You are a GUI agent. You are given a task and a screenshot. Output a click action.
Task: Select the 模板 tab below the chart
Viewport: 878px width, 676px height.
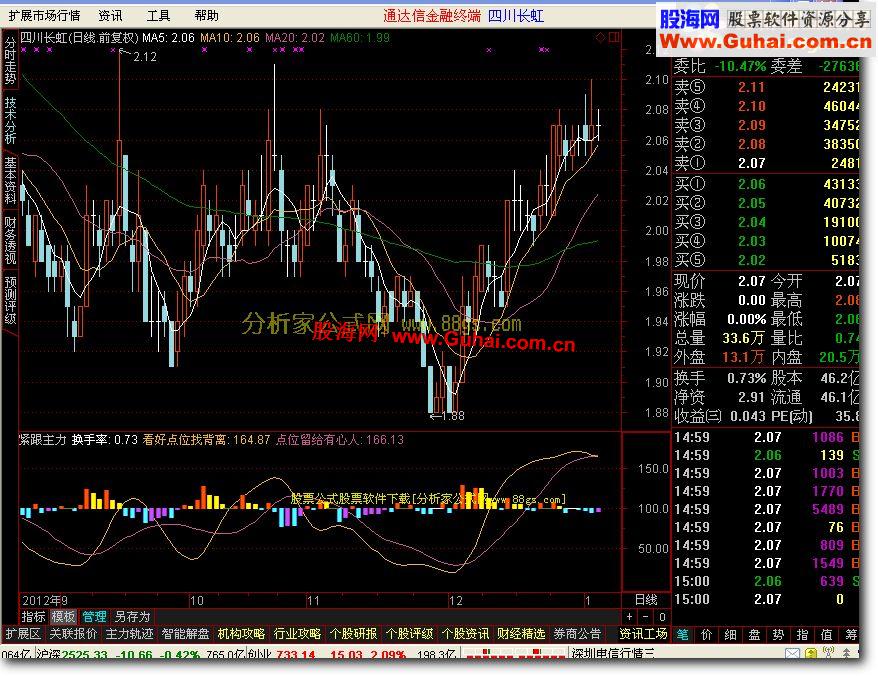click(63, 617)
